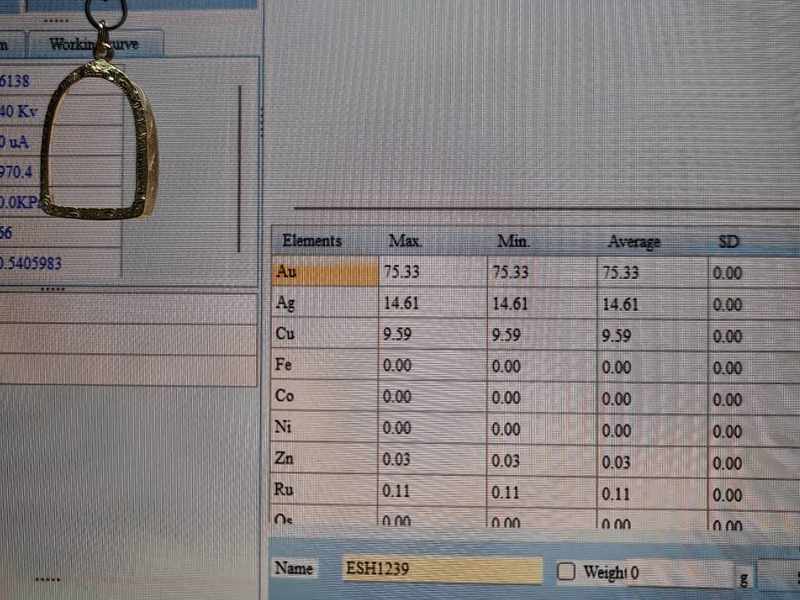Click the Weight value input field

coord(680,573)
